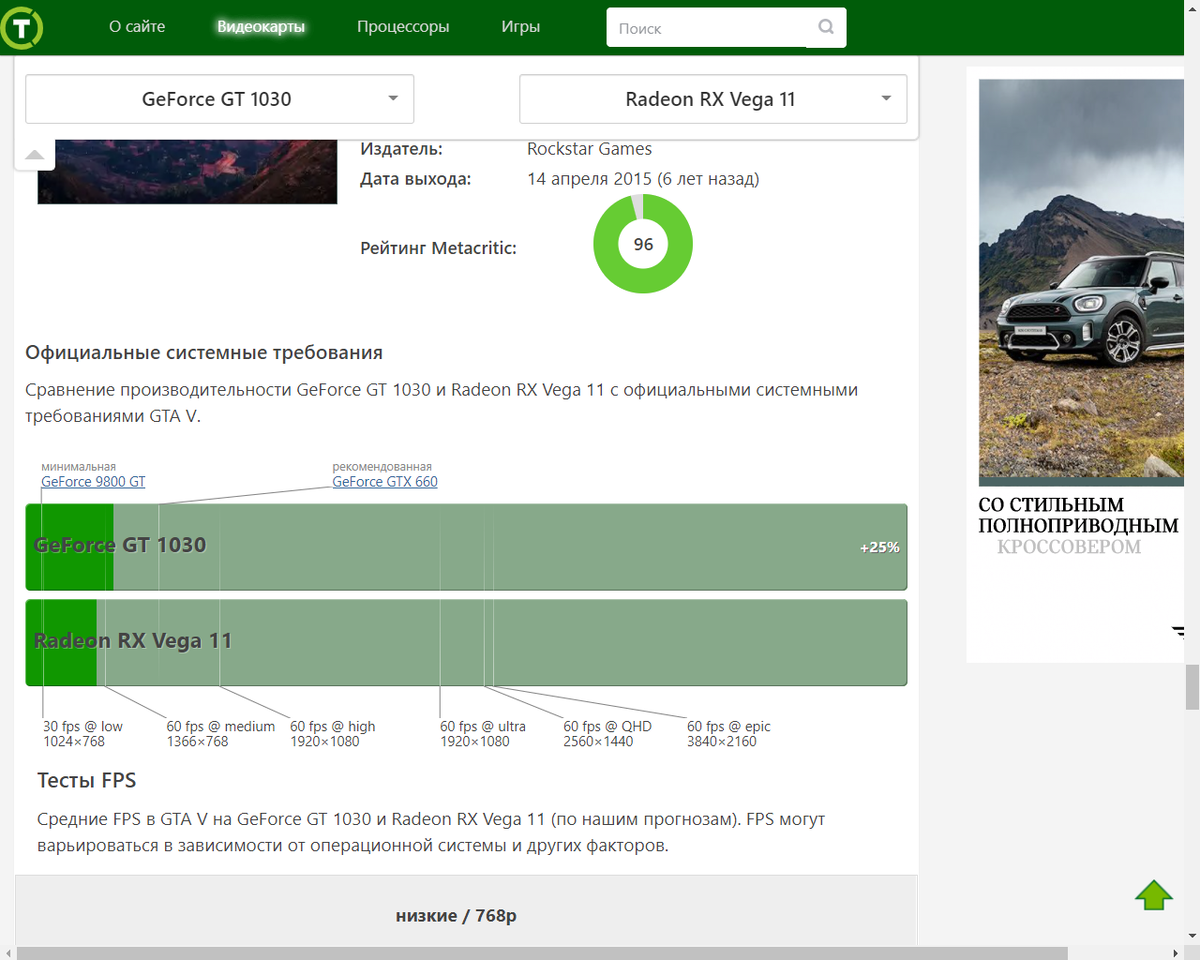
Task: Click the 14 апреля 2015 release date
Action: point(643,179)
